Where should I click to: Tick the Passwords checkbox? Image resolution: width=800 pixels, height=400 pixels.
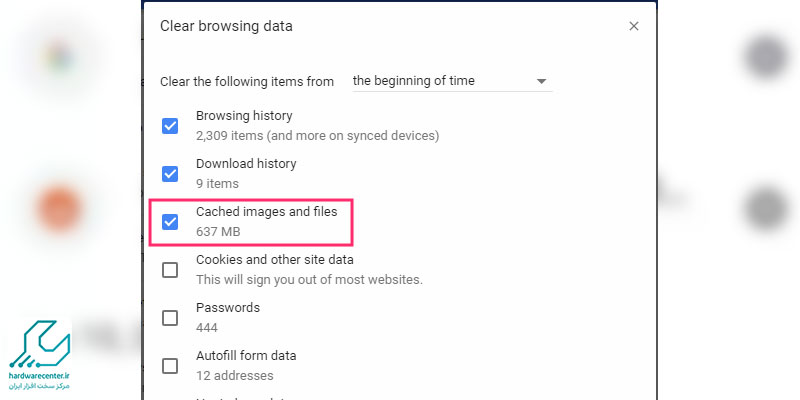[170, 318]
